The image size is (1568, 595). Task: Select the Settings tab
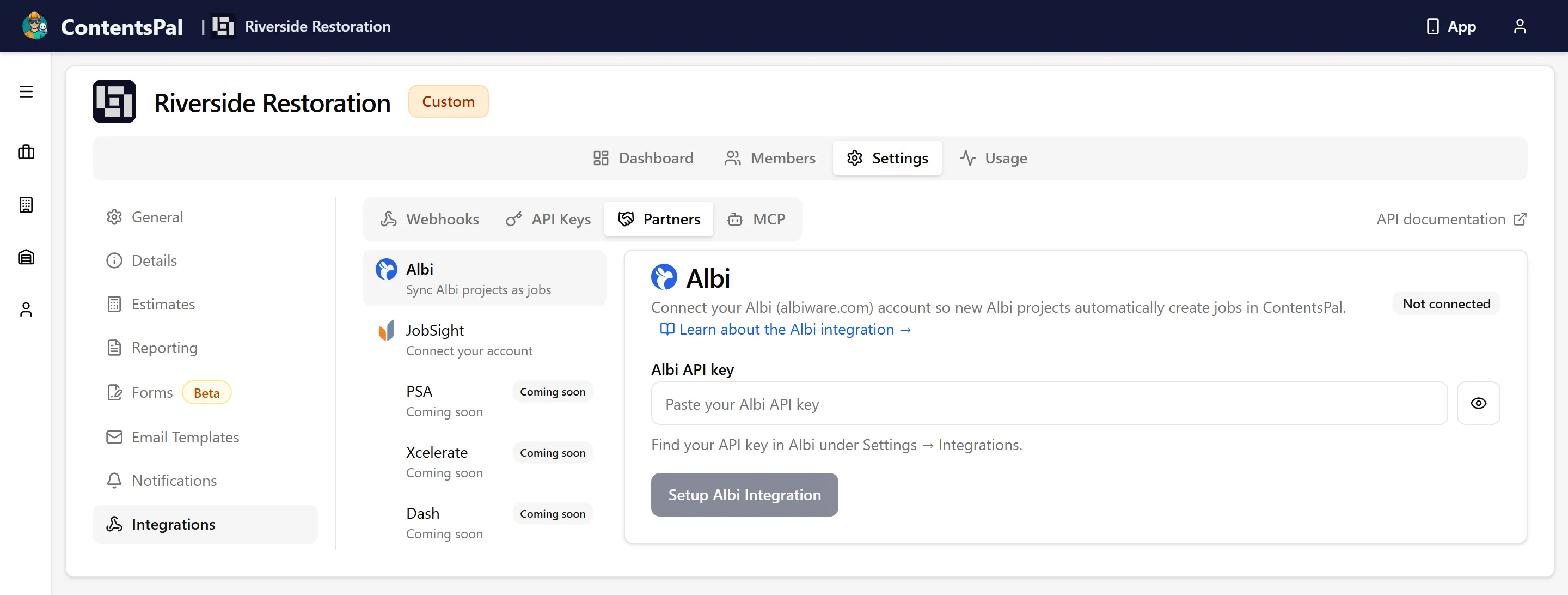coord(887,159)
